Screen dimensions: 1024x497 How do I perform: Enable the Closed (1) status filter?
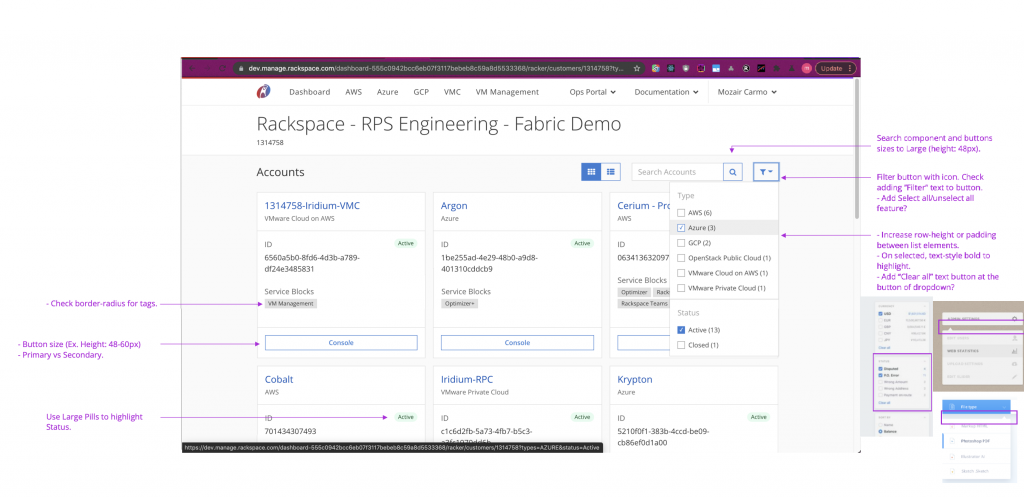[x=682, y=345]
